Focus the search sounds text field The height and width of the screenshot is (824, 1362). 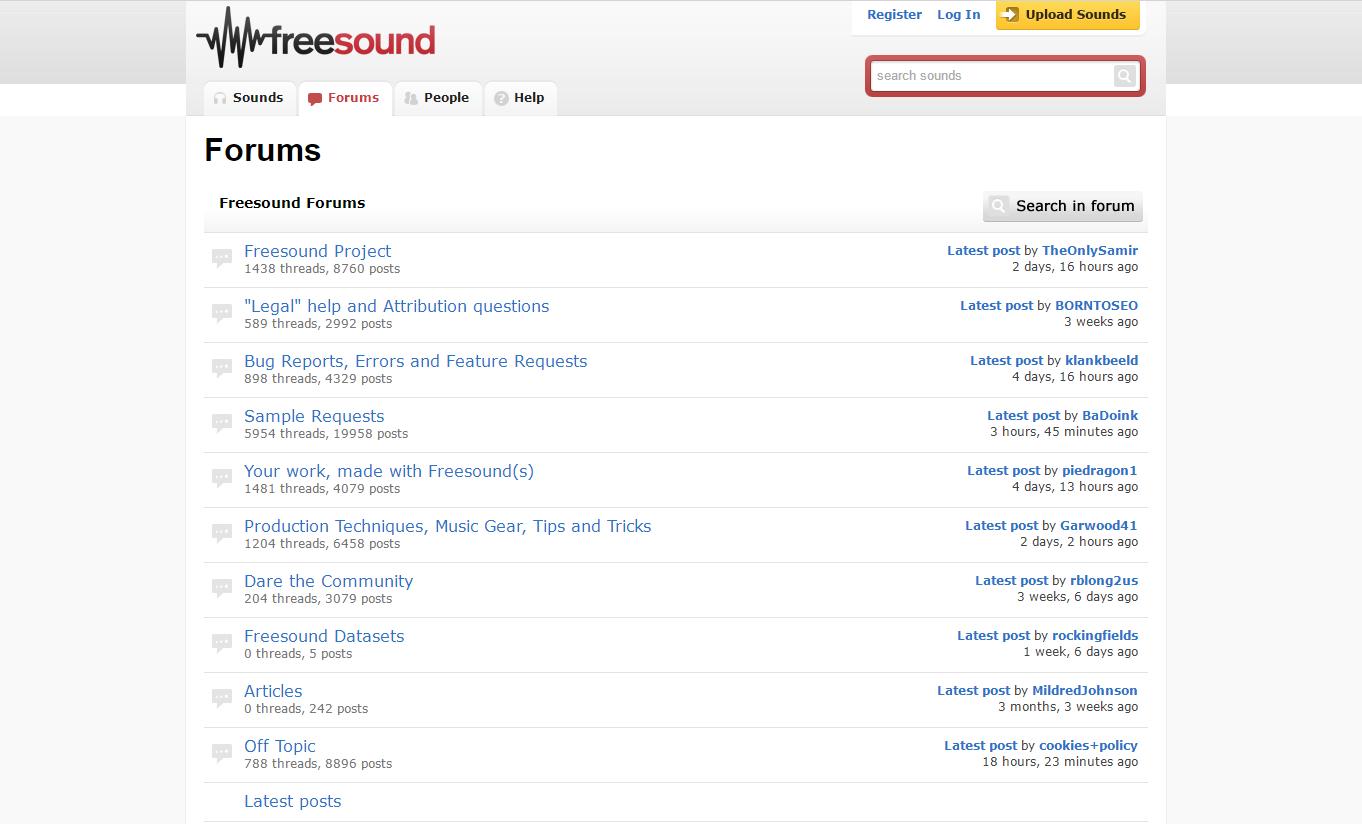pyautogui.click(x=992, y=76)
